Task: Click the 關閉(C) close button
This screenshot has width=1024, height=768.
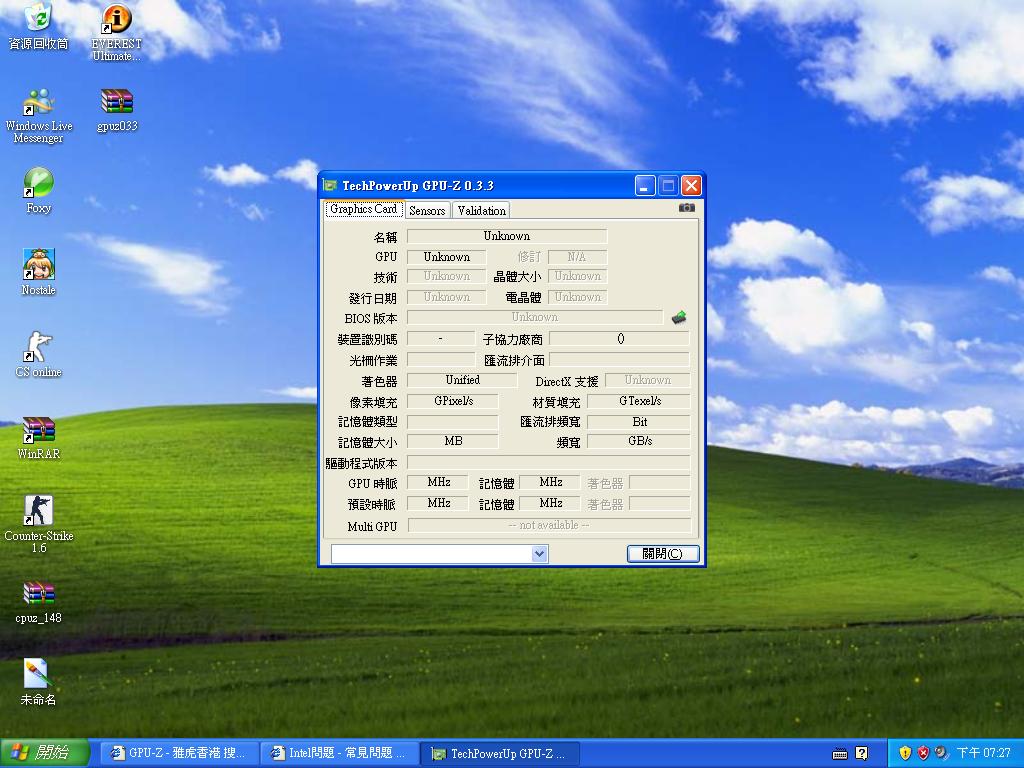Action: [662, 553]
